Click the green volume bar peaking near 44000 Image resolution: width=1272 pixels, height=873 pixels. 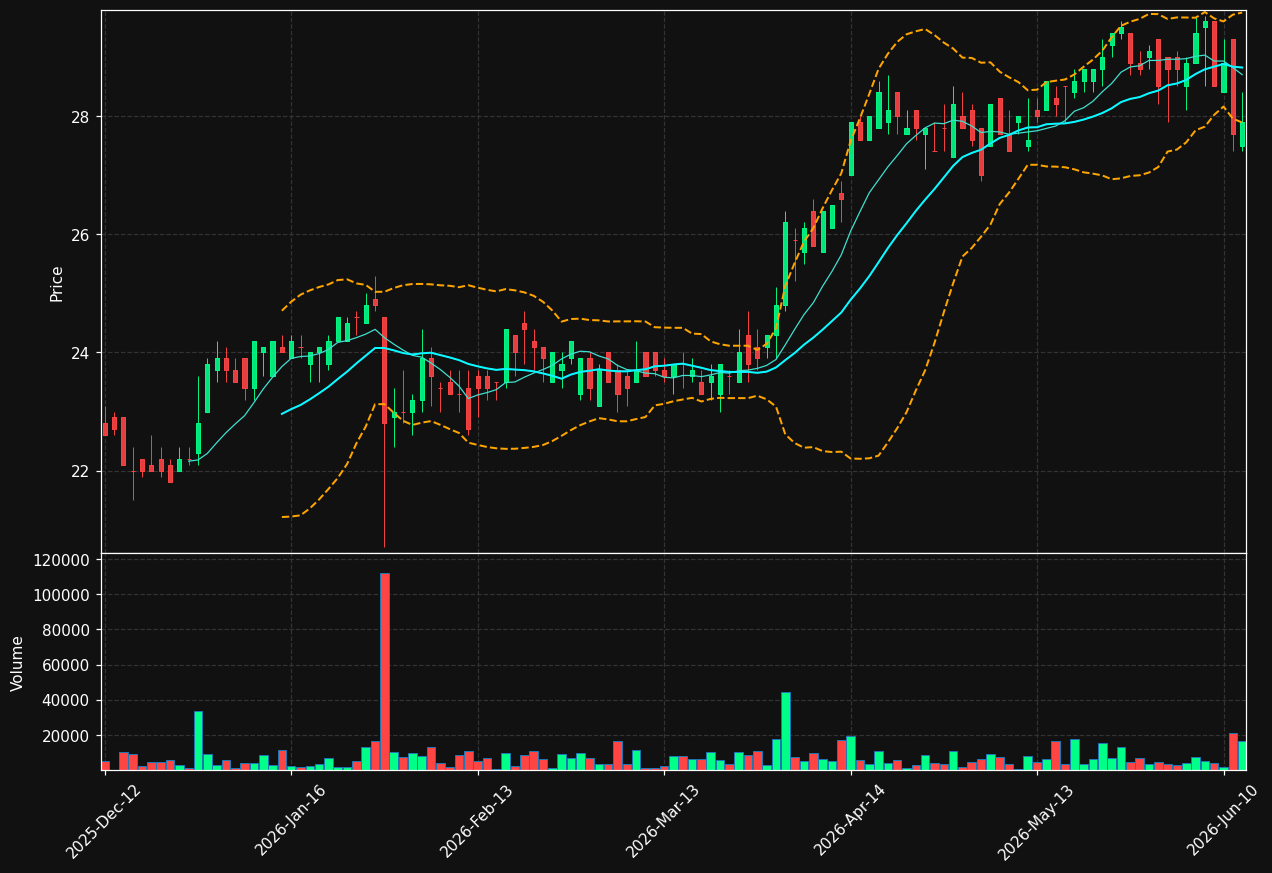point(786,731)
